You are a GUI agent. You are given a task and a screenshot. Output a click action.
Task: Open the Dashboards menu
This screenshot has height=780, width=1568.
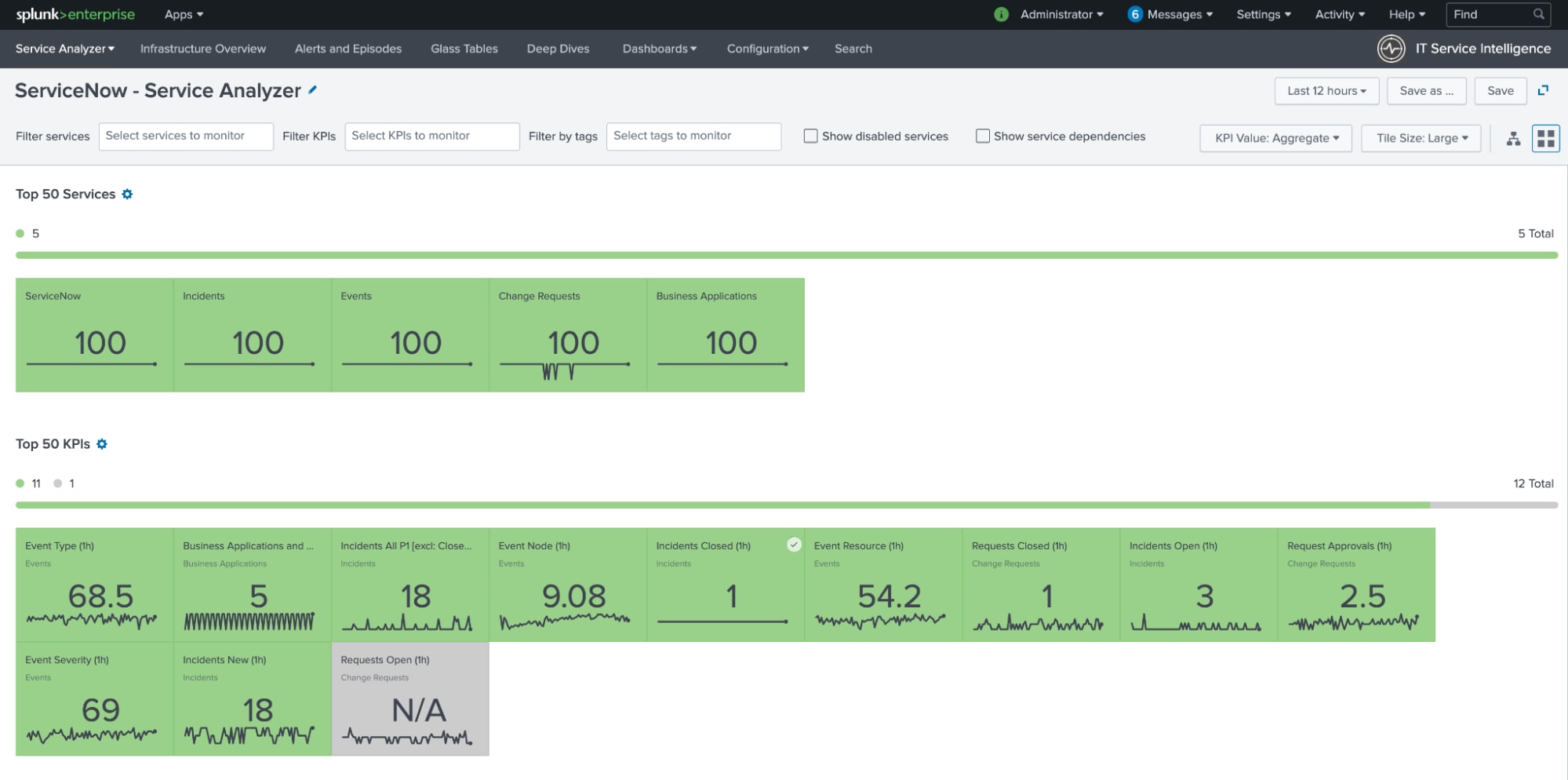[660, 49]
